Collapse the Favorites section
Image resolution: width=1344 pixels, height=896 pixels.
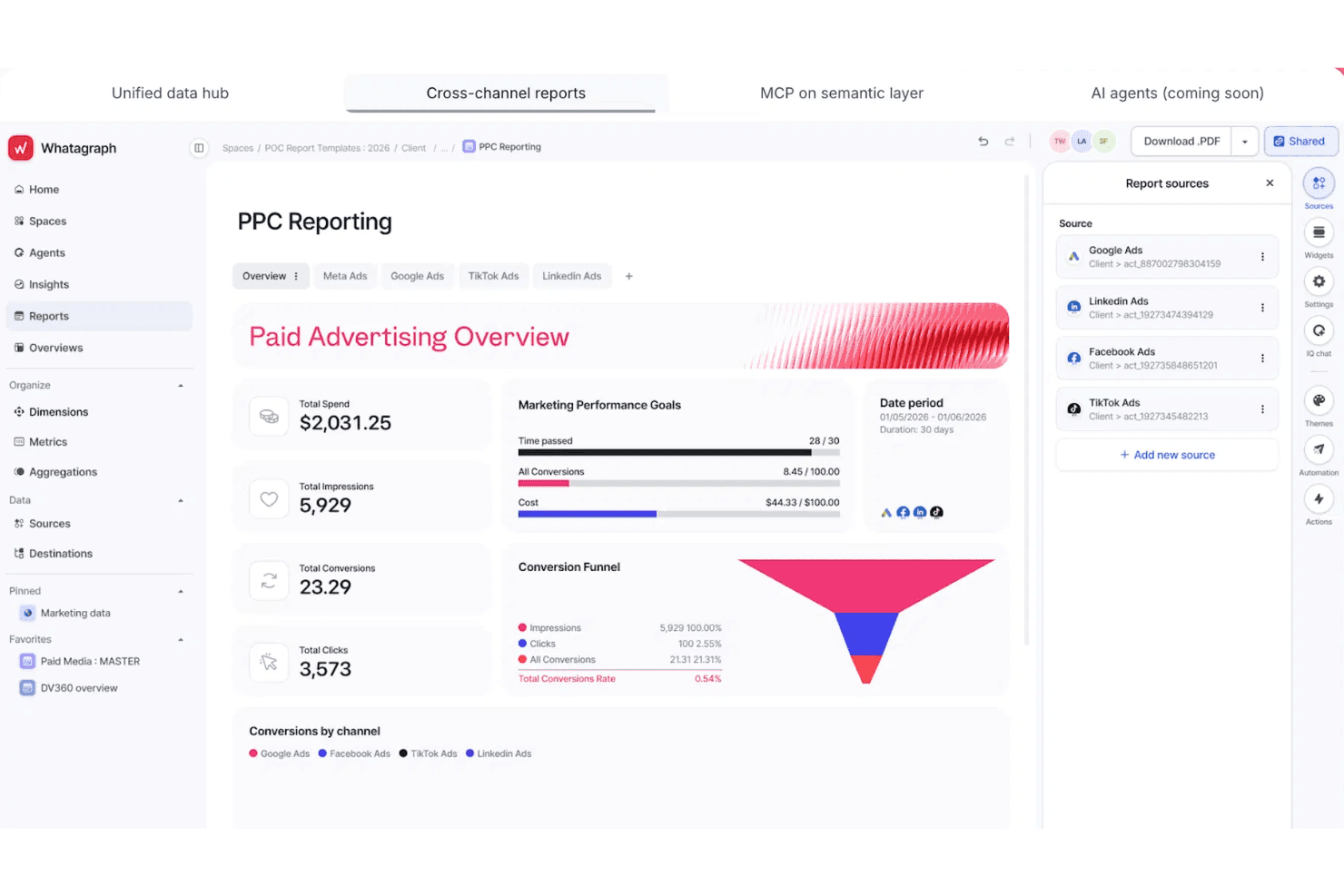point(181,640)
